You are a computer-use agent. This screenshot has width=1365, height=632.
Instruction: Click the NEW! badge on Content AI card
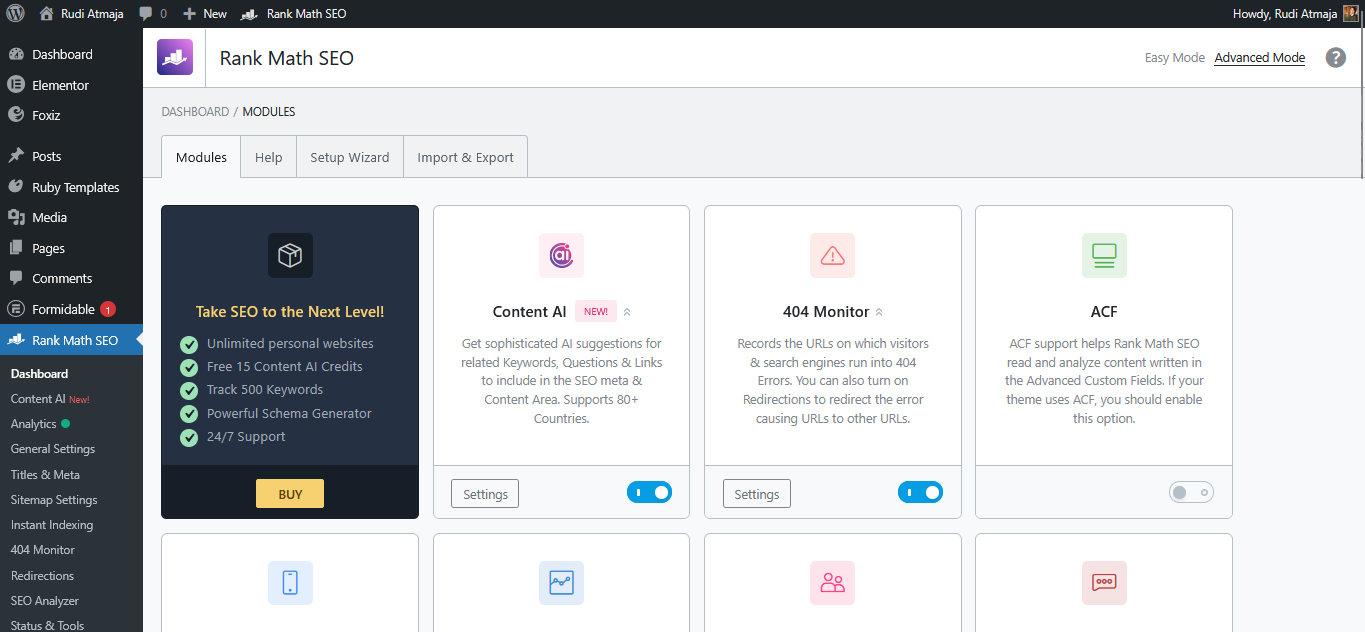[596, 311]
